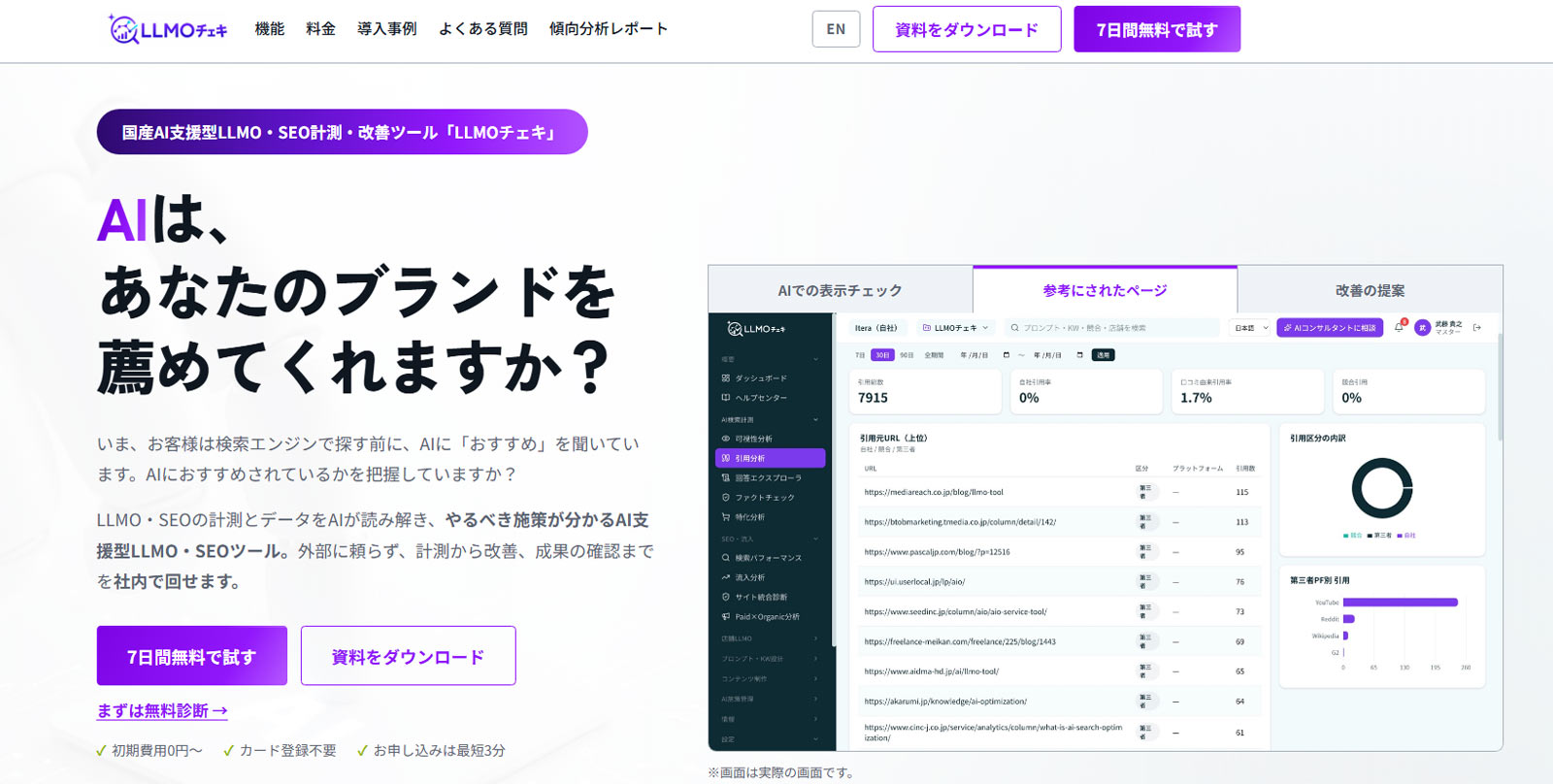Click the akarumi.jp/knowledge/ai-optimization URL row
Image resolution: width=1553 pixels, height=784 pixels.
[x=1058, y=702]
